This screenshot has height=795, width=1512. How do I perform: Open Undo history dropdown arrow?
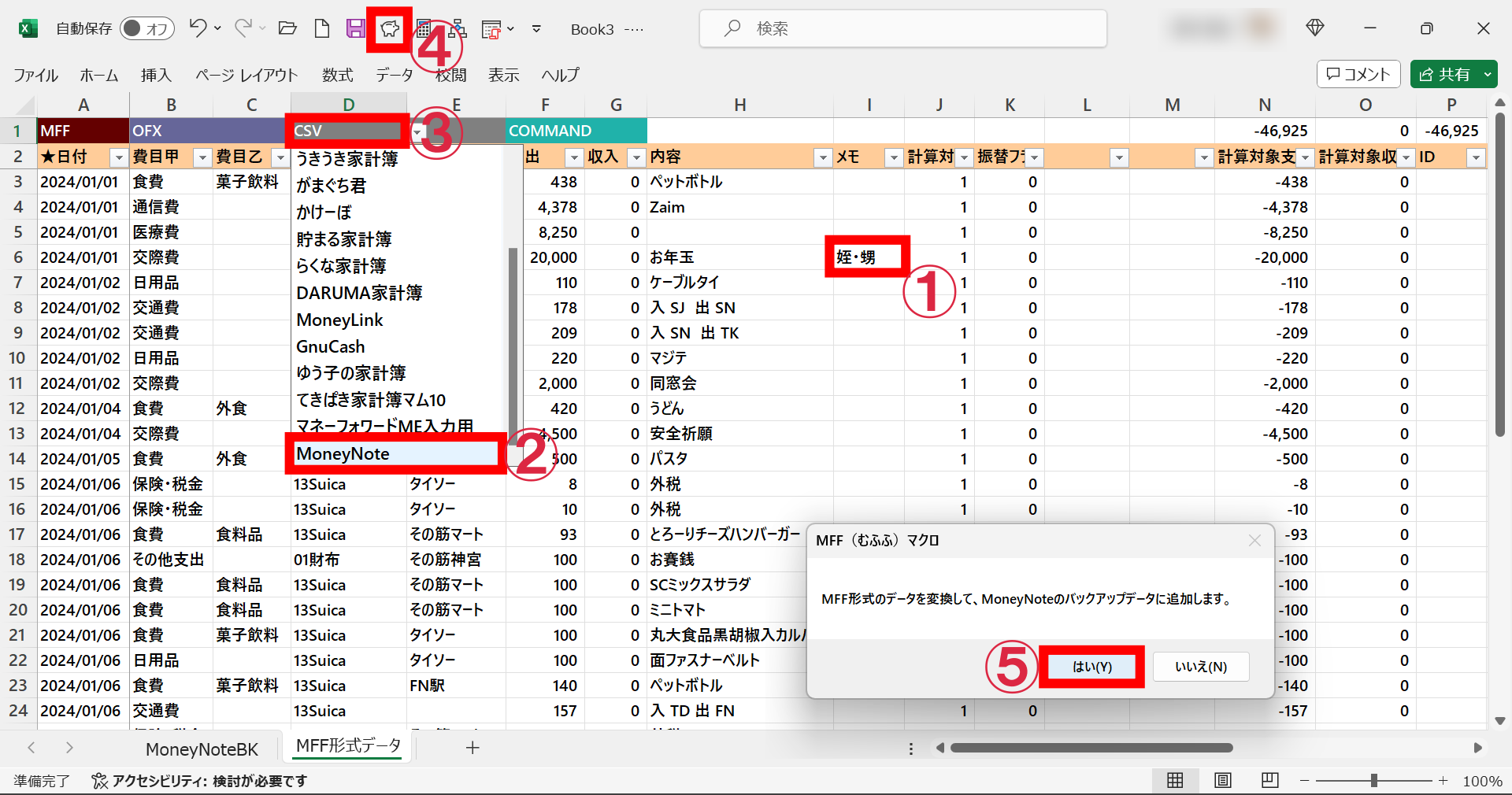click(x=218, y=28)
